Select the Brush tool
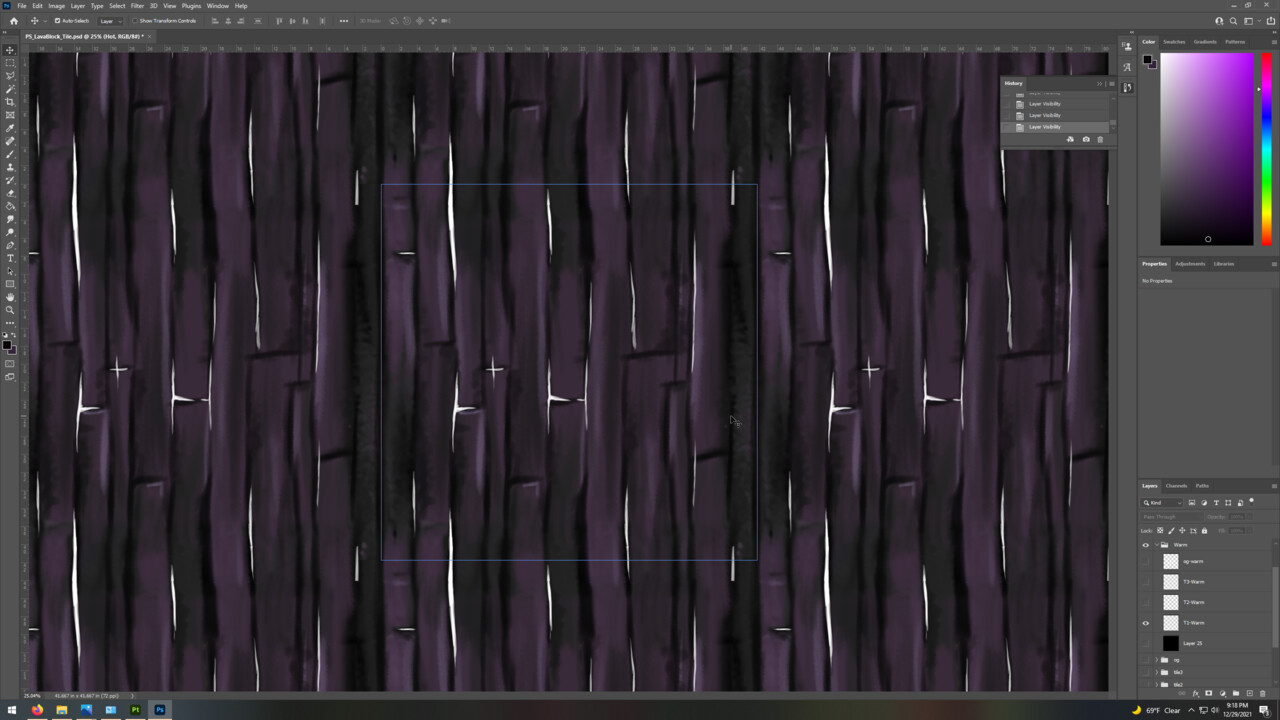This screenshot has height=720, width=1280. coord(10,154)
